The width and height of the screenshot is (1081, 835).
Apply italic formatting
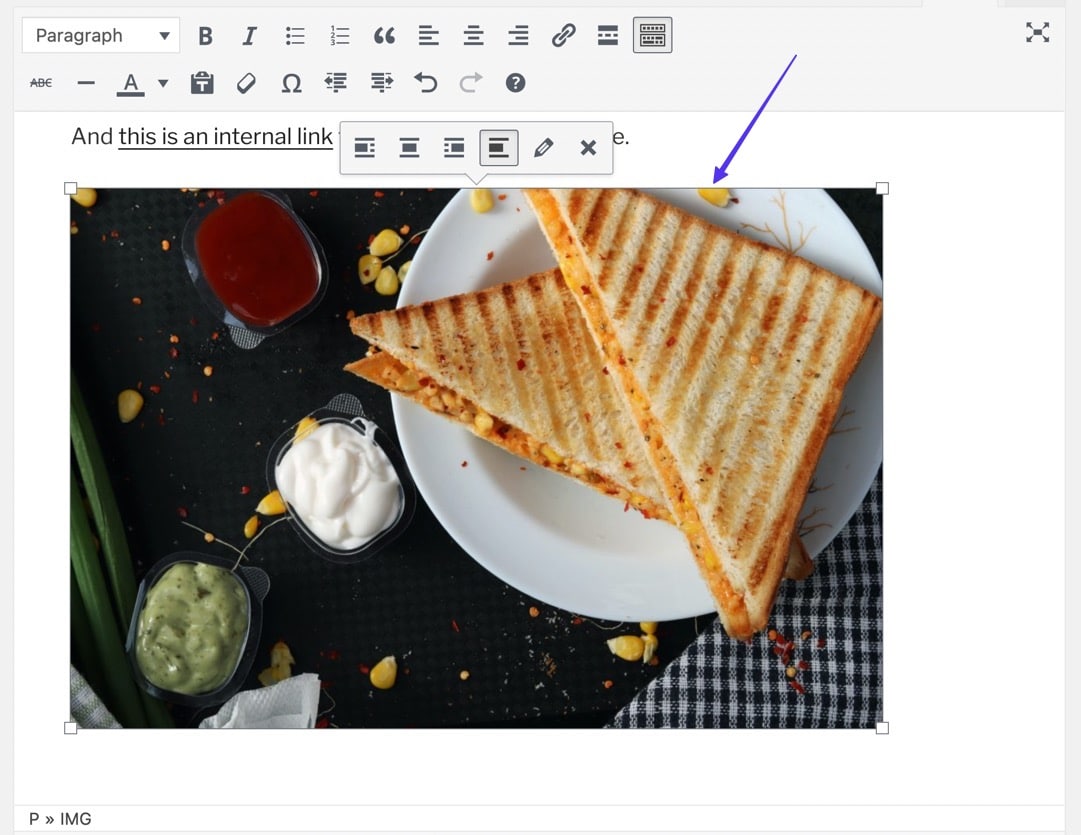coord(249,35)
